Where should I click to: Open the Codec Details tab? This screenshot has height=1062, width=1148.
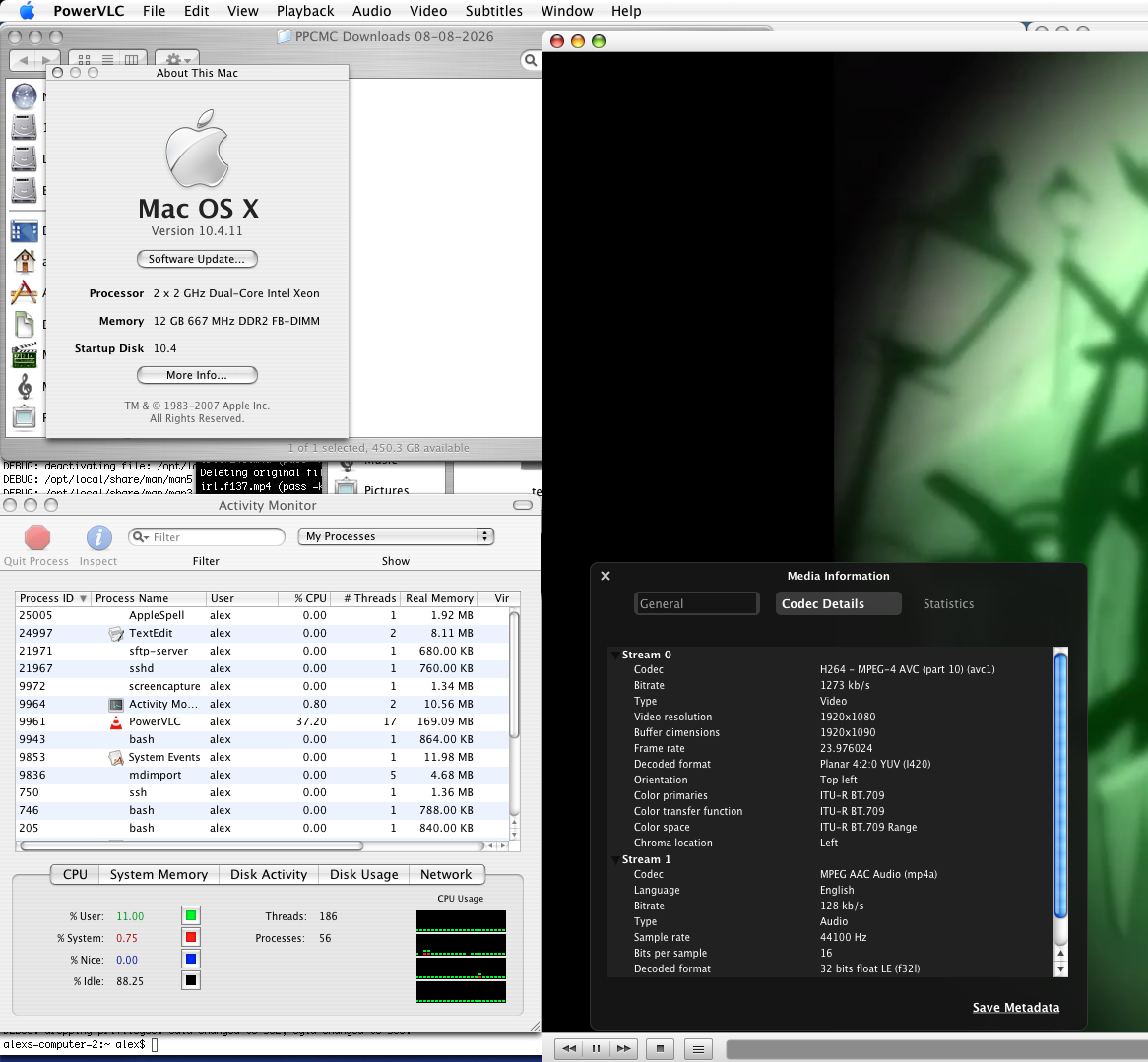tap(838, 603)
